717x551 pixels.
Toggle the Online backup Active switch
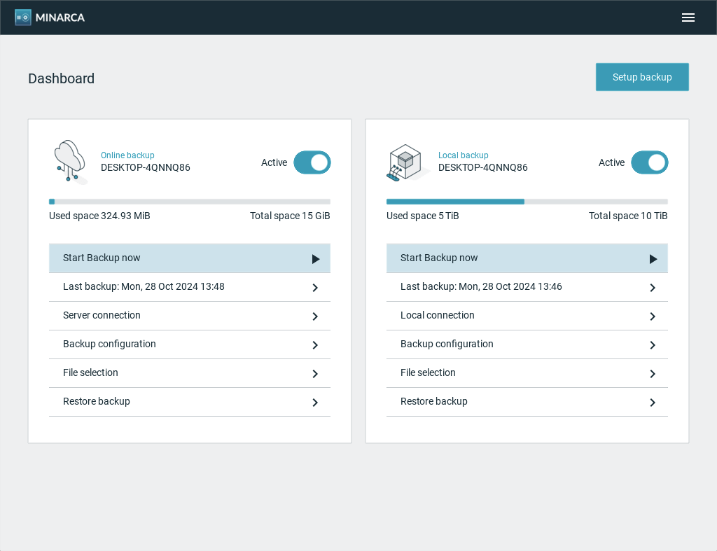312,162
